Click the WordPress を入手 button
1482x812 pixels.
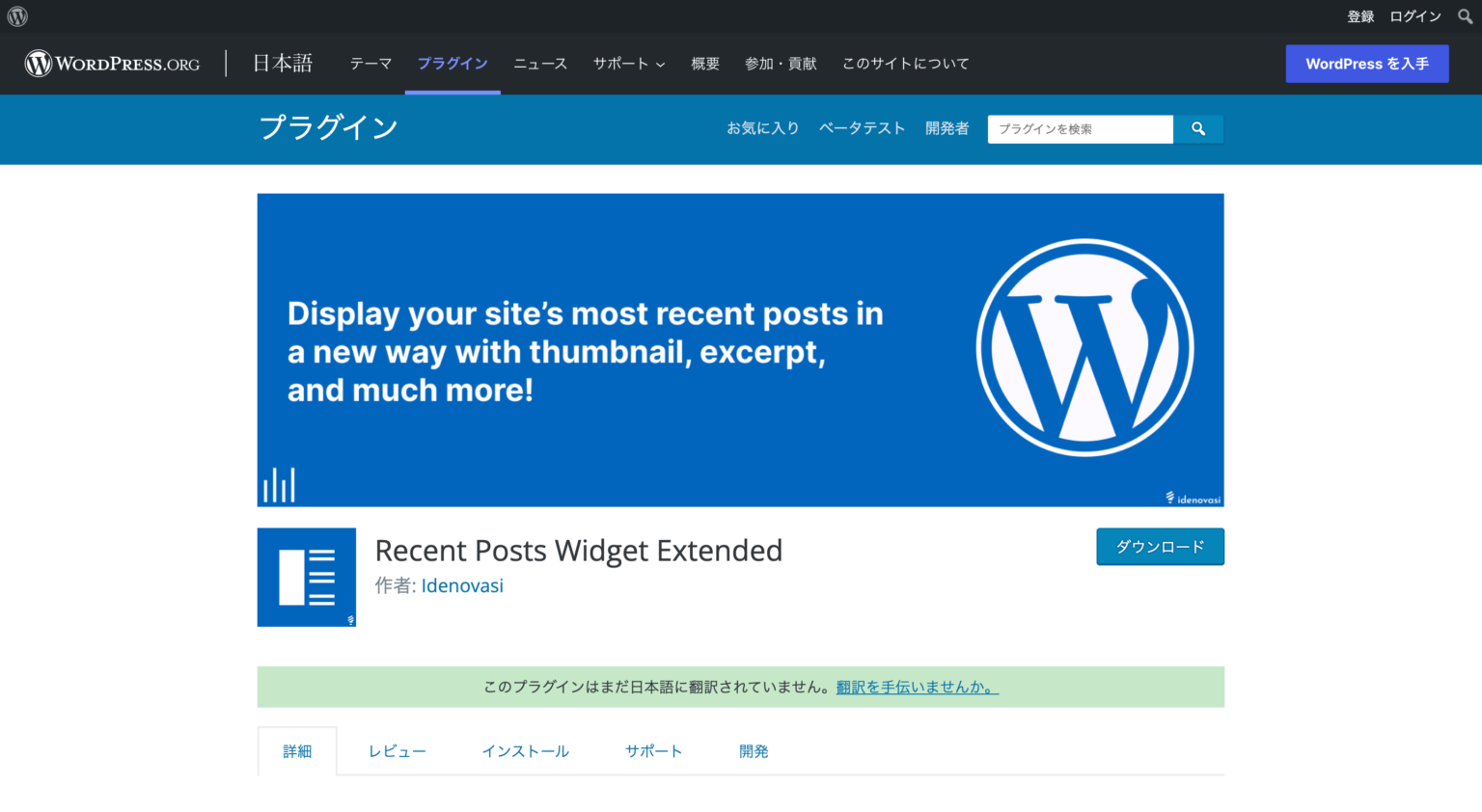(x=1367, y=64)
